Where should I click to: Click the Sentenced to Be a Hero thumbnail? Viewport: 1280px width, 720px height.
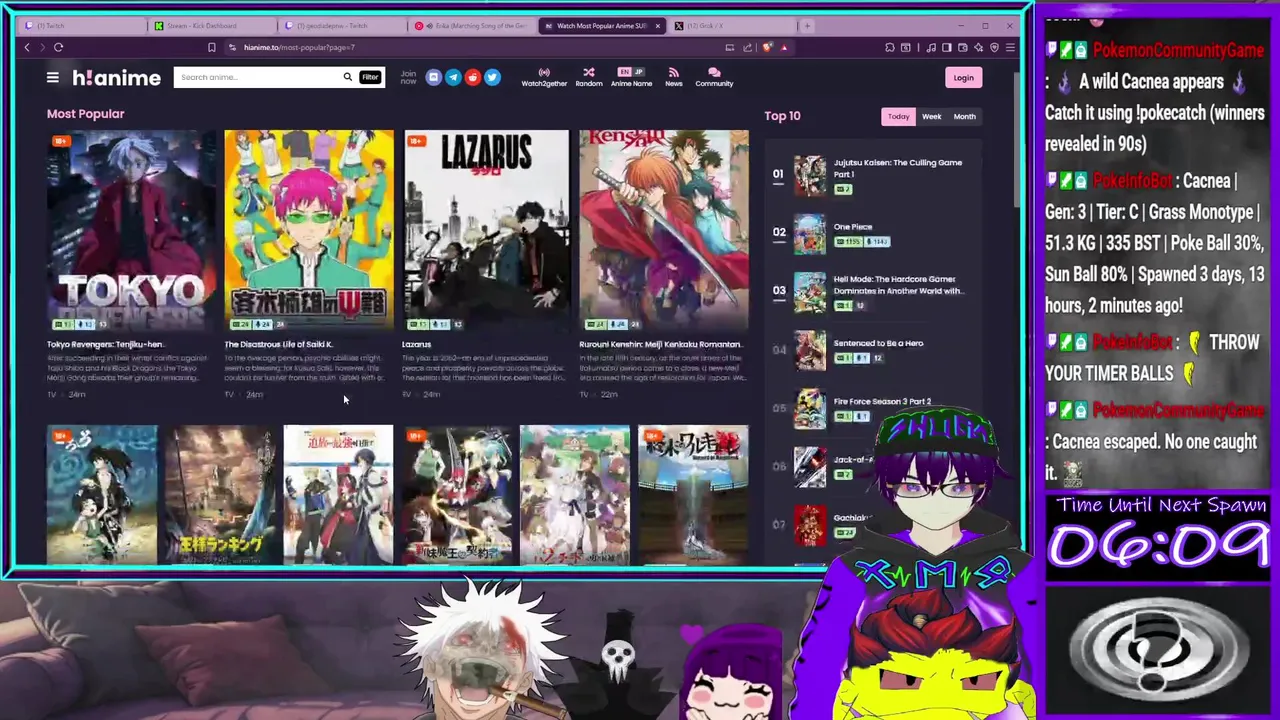(810, 351)
